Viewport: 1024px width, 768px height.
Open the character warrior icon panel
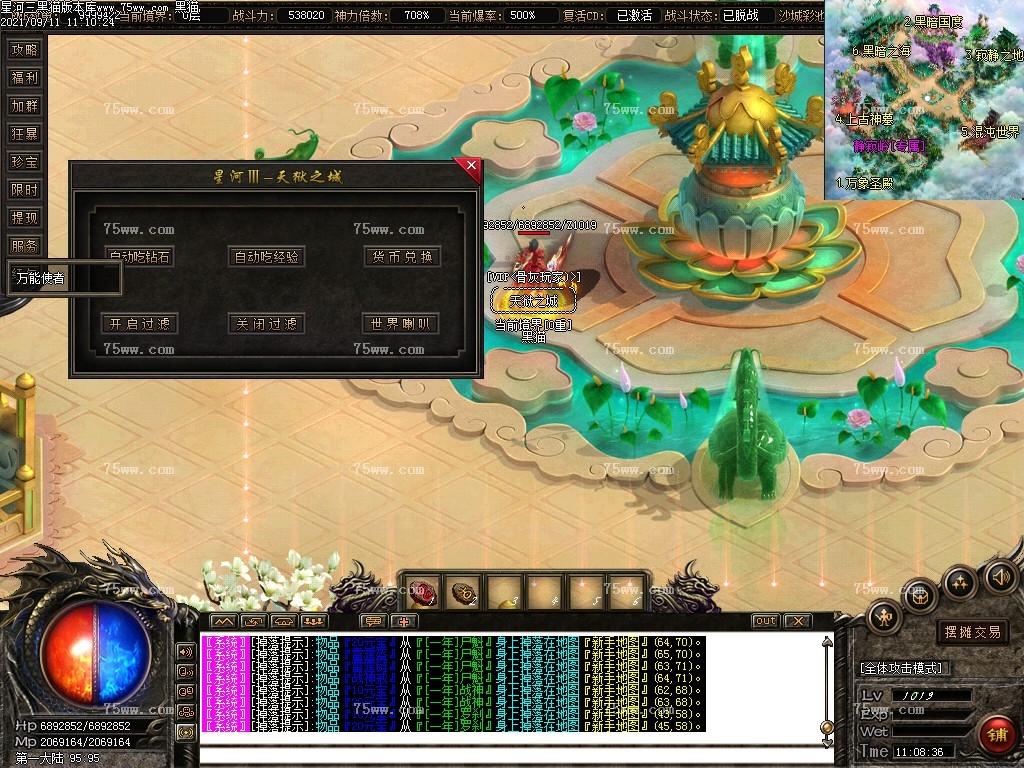(x=885, y=616)
